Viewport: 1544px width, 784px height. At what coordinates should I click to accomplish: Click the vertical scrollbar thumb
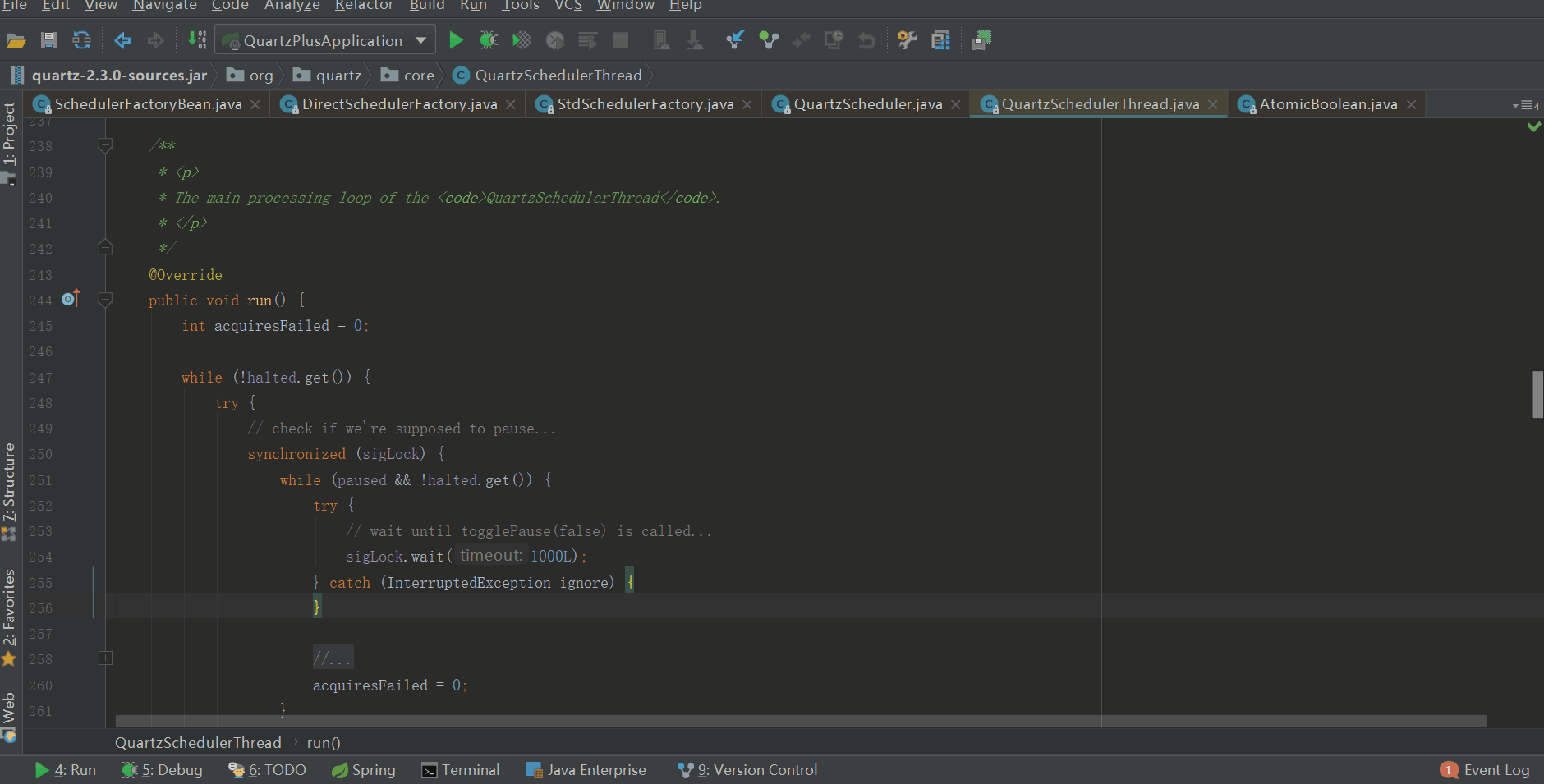pos(1537,395)
